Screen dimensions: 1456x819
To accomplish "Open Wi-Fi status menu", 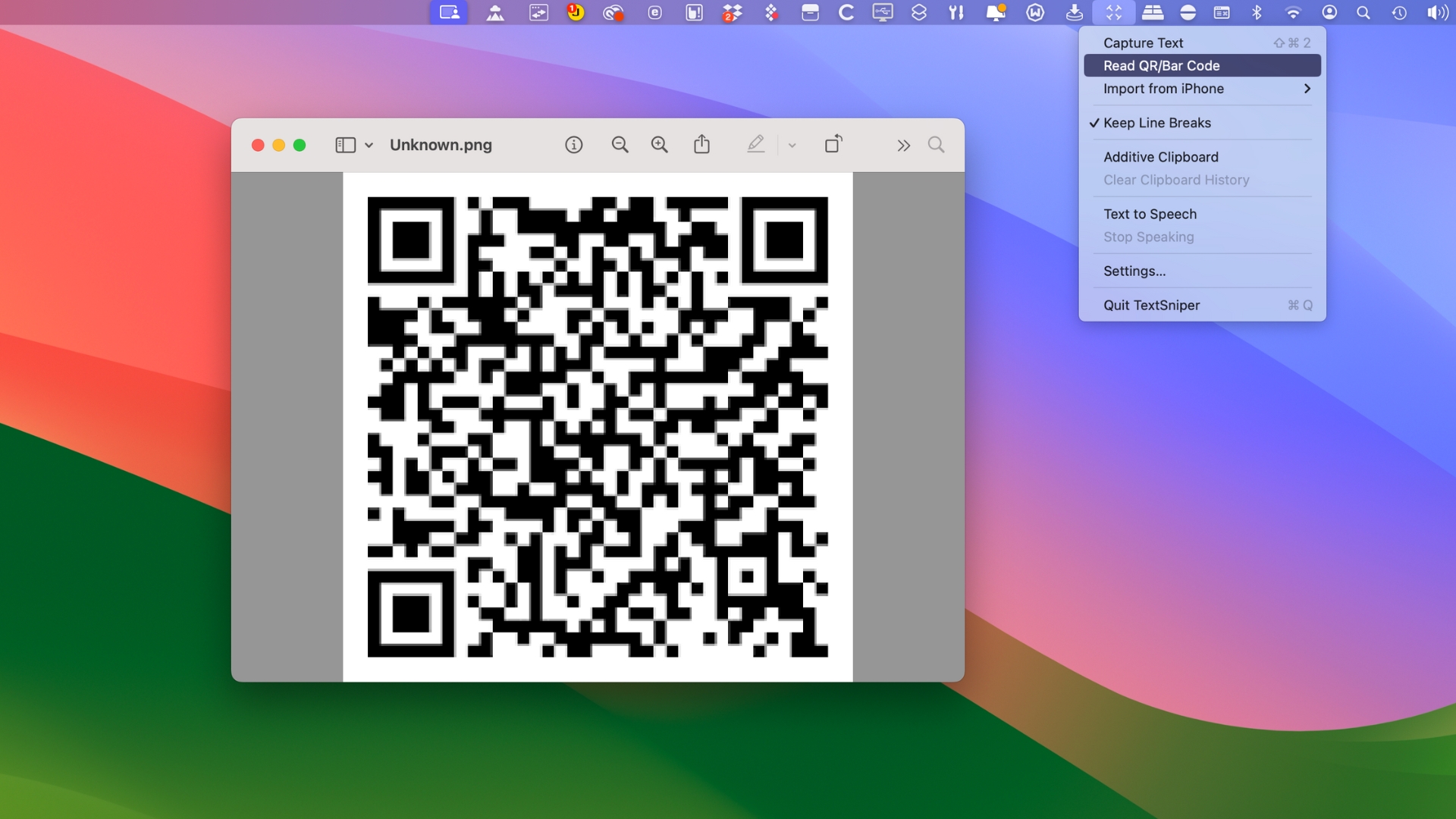I will pyautogui.click(x=1293, y=12).
